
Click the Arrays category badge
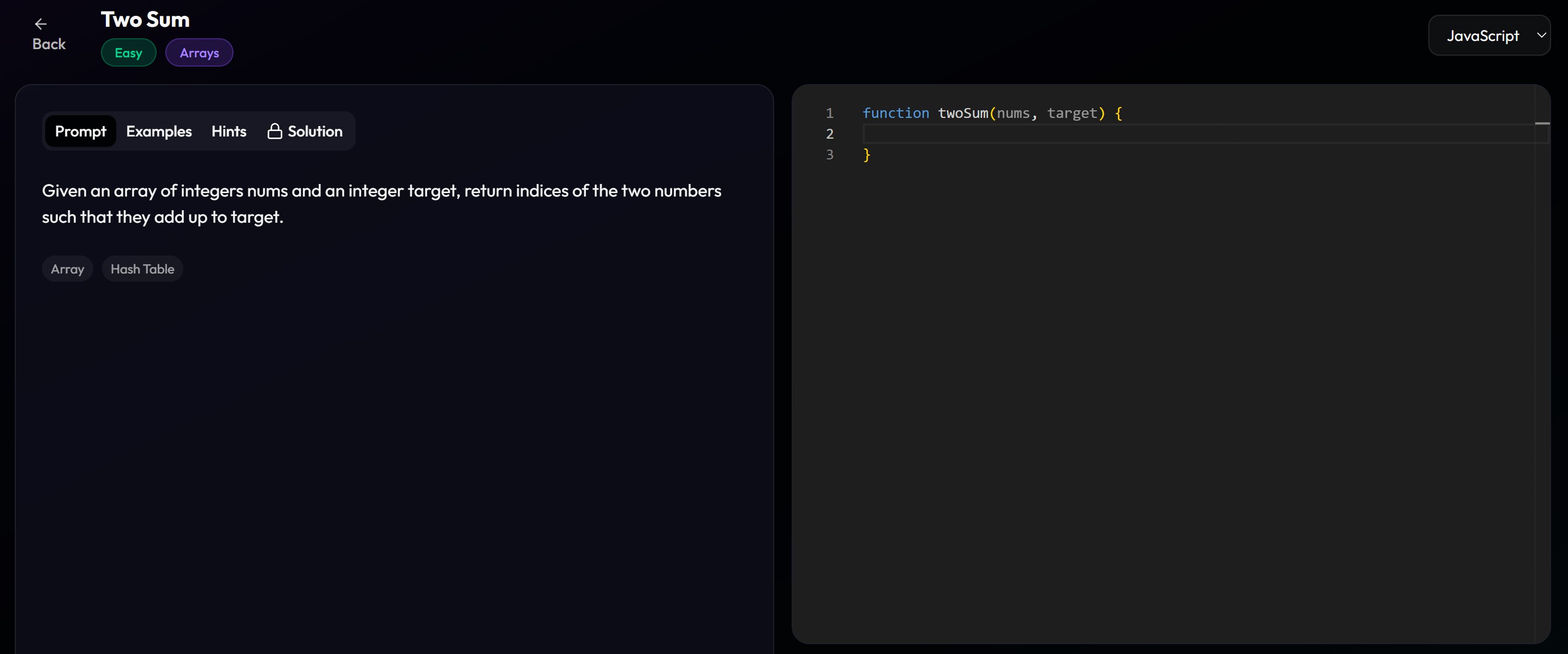click(199, 52)
